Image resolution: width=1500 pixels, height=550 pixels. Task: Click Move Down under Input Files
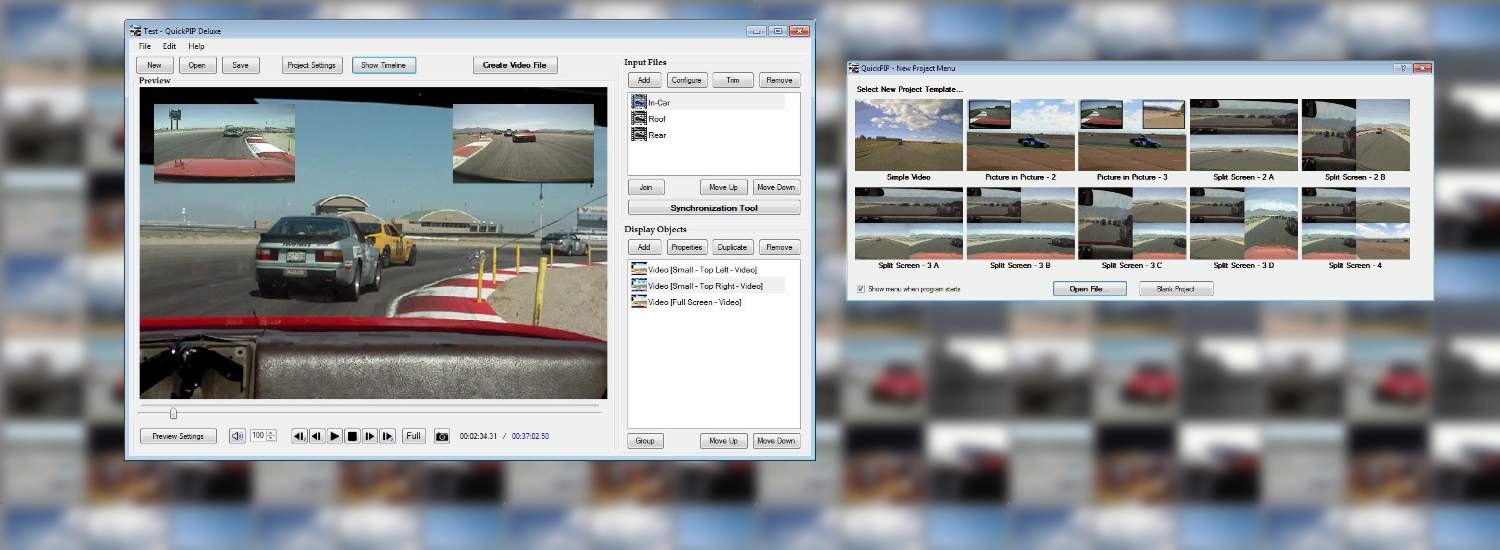776,187
